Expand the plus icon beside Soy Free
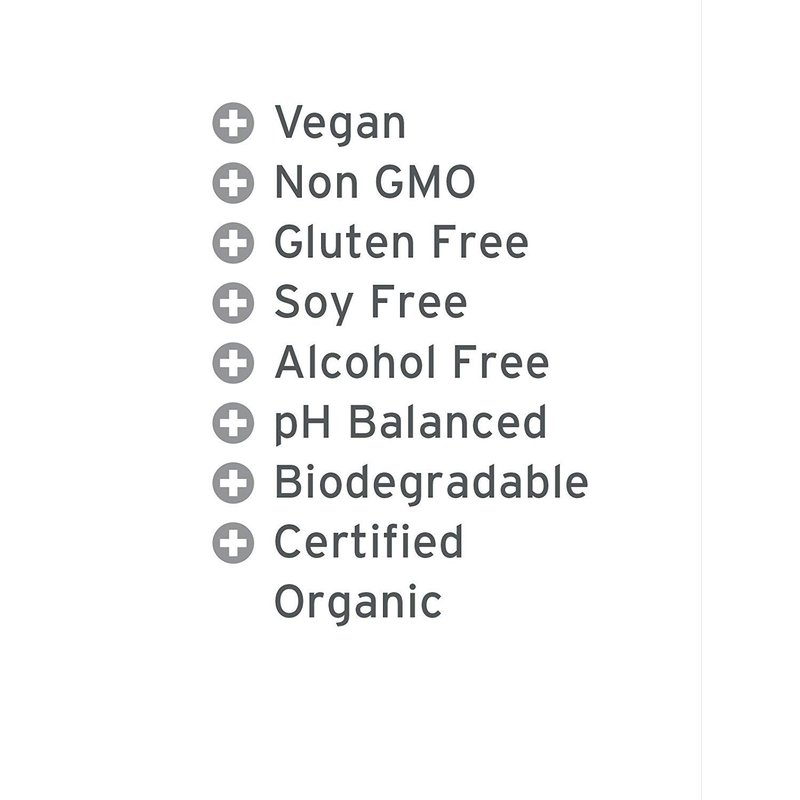800x800 pixels. (233, 303)
